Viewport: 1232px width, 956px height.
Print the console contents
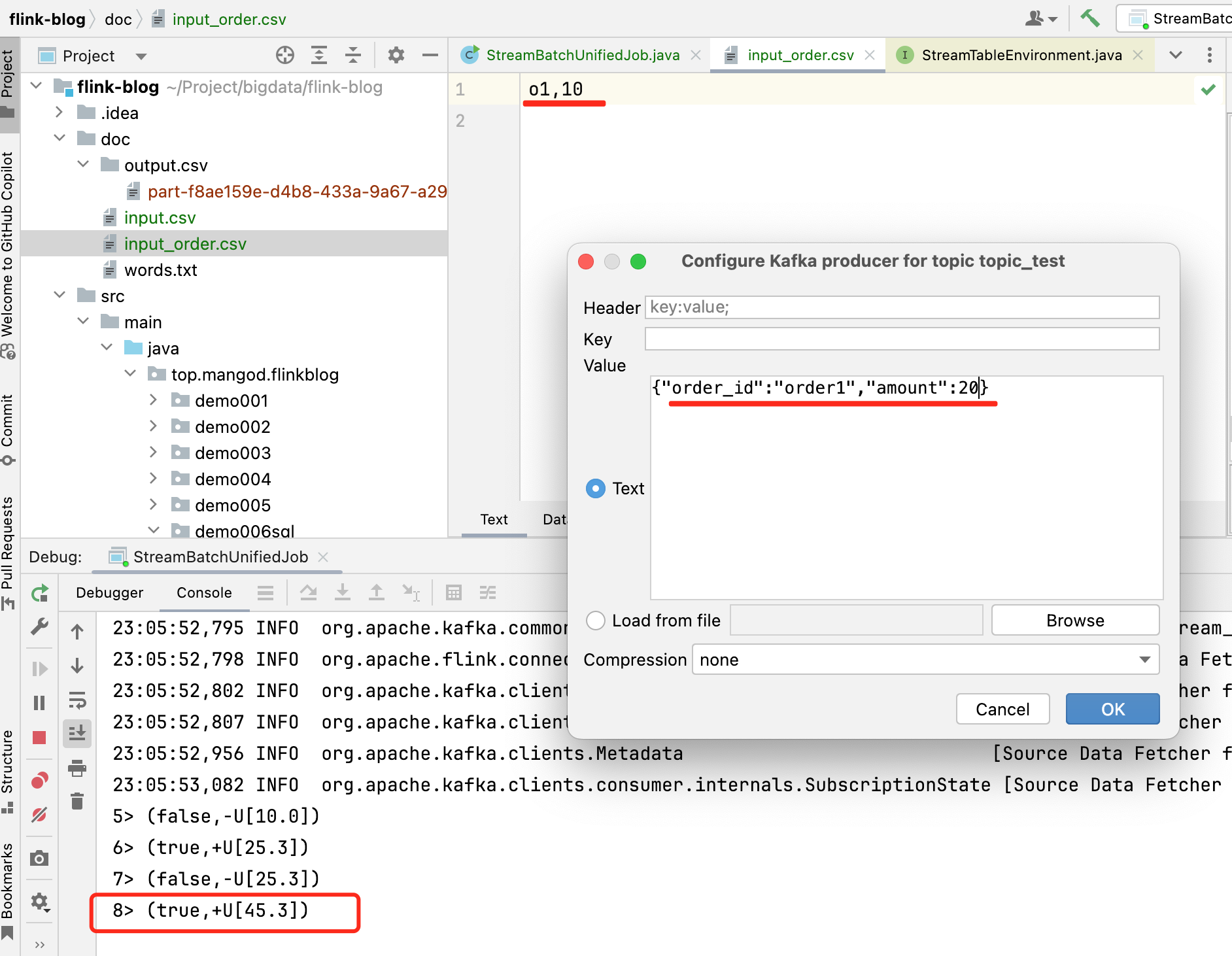[x=77, y=769]
